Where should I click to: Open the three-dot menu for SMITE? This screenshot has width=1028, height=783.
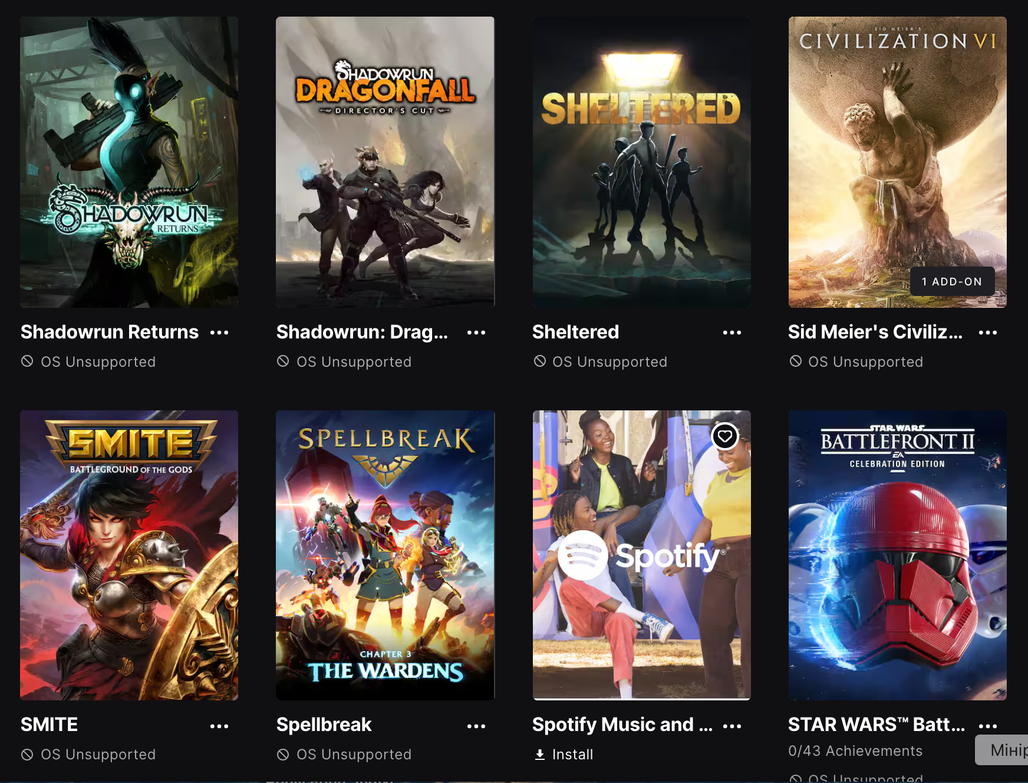[219, 726]
